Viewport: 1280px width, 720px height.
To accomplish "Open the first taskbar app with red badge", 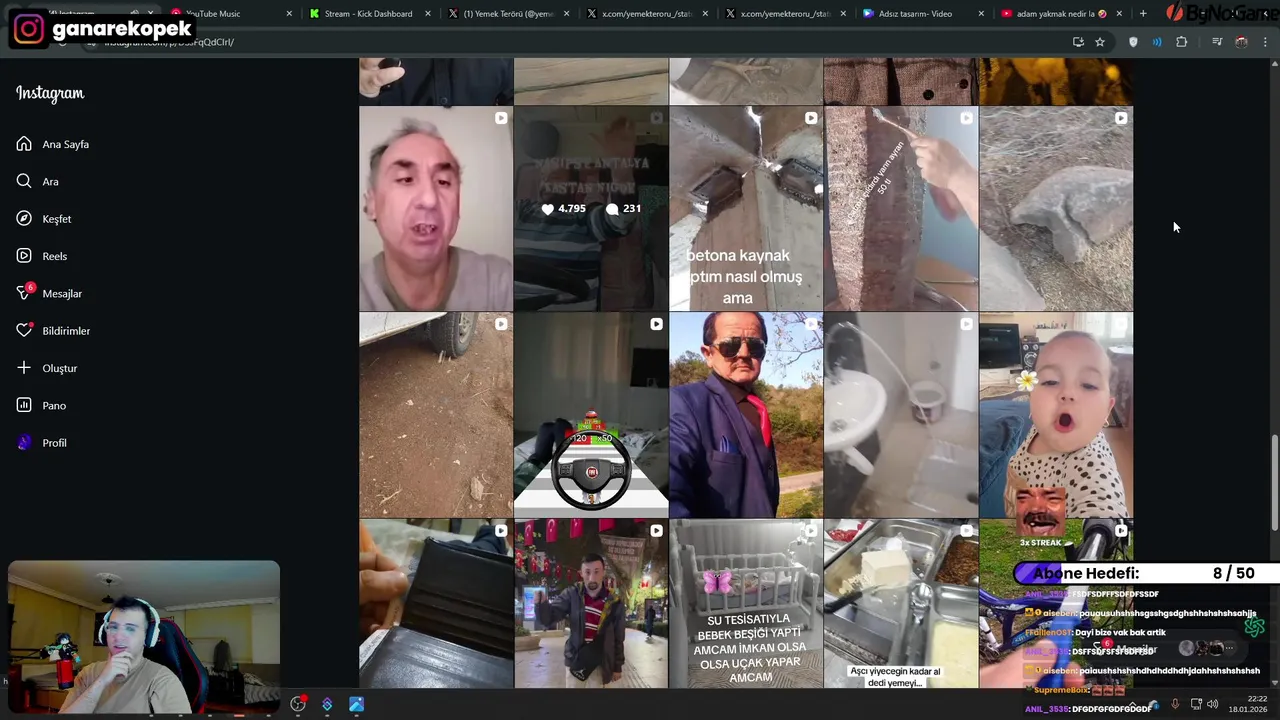I will point(298,705).
